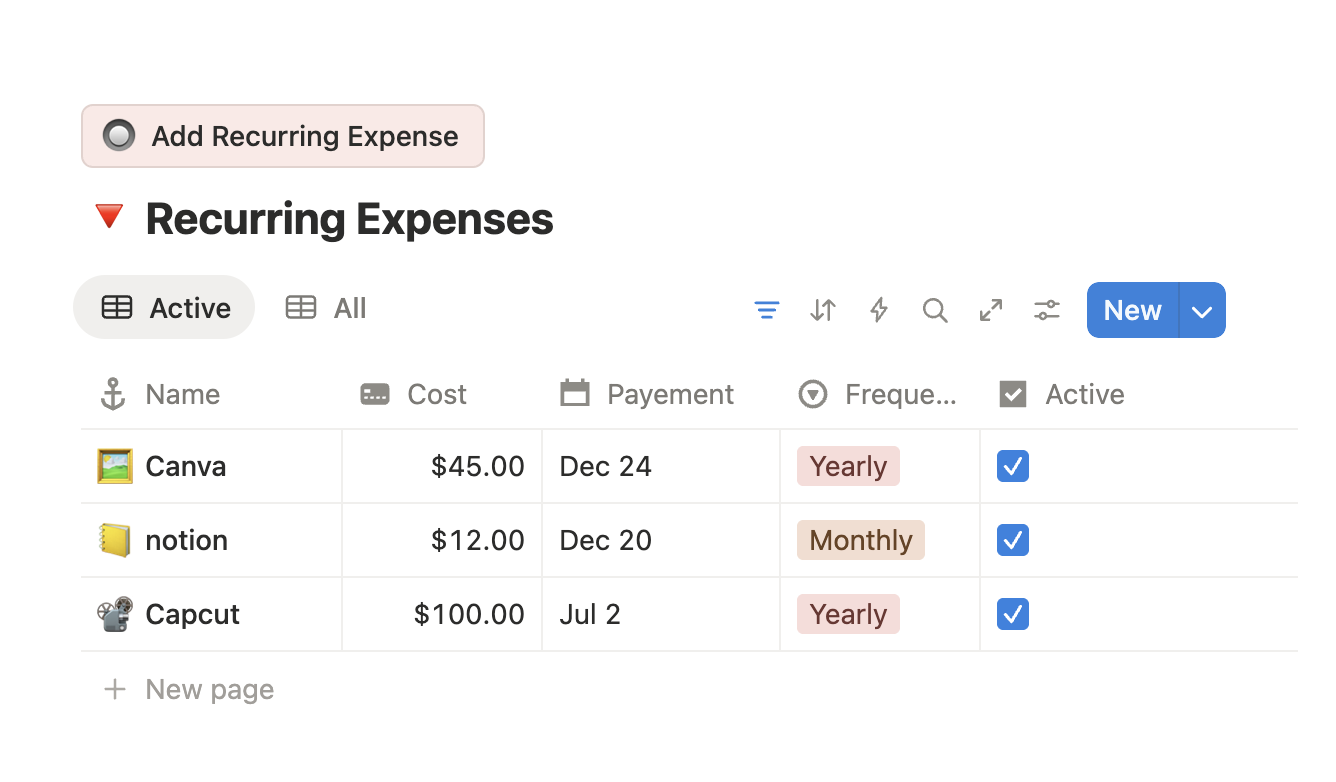This screenshot has width=1336, height=782.
Task: Switch to the All view tab
Action: (325, 307)
